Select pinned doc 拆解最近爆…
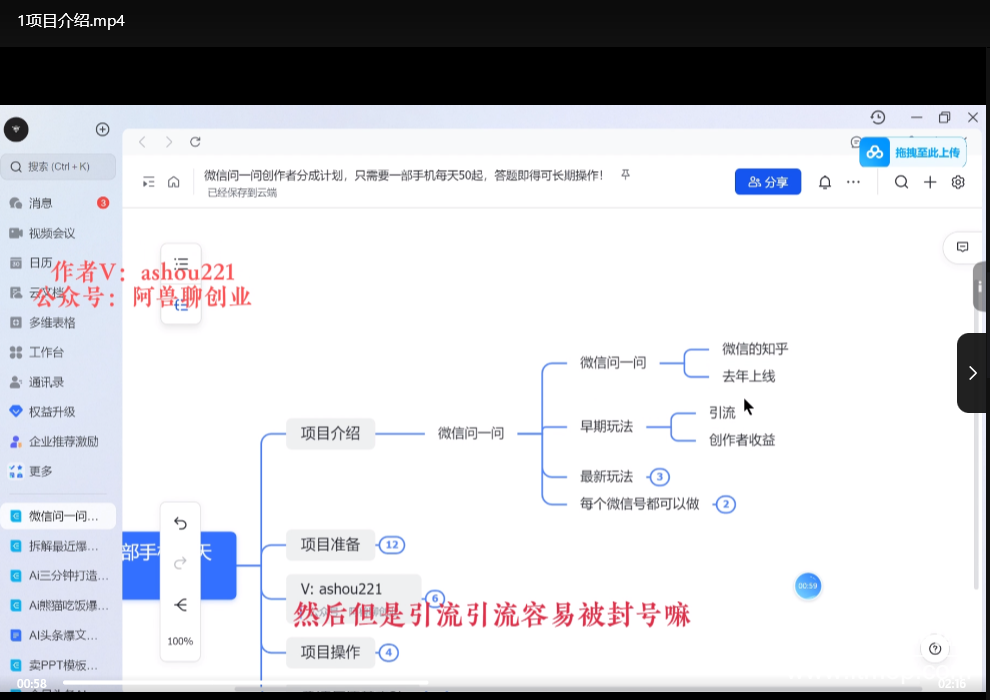This screenshot has width=990, height=700. pos(58,545)
